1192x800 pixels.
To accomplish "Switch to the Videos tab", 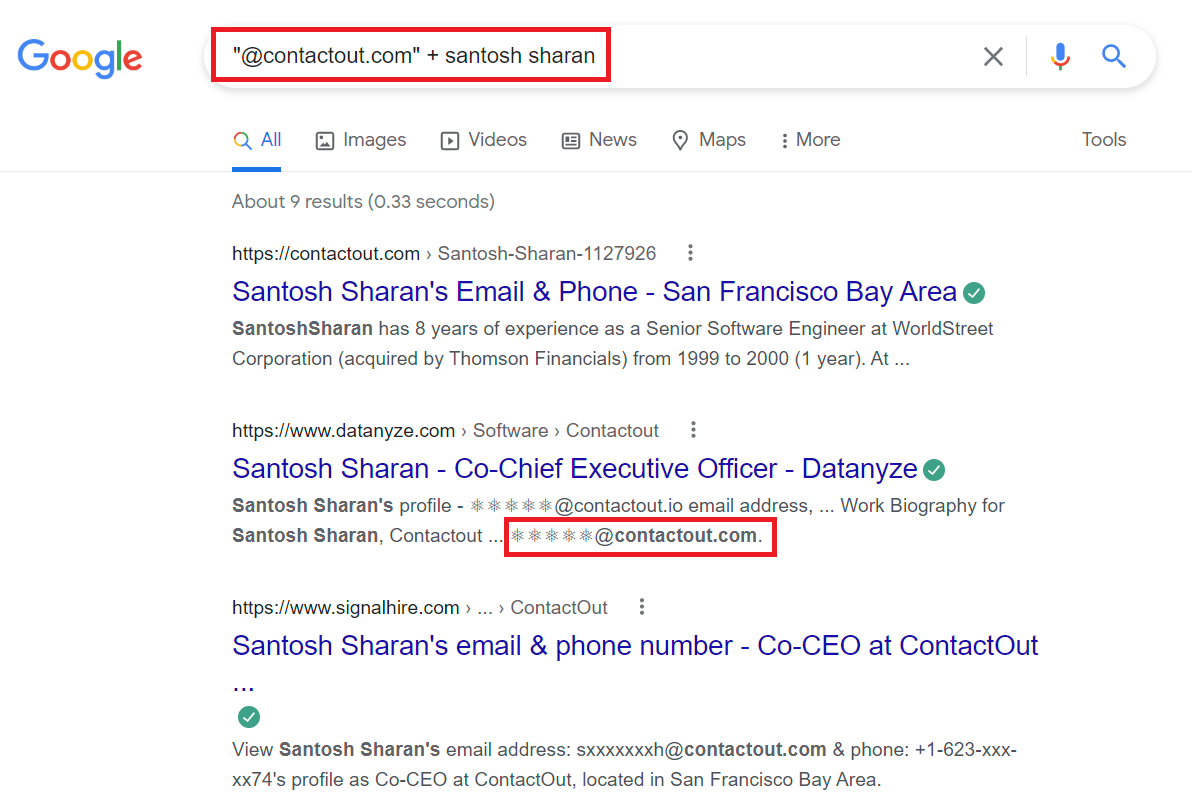I will [483, 140].
